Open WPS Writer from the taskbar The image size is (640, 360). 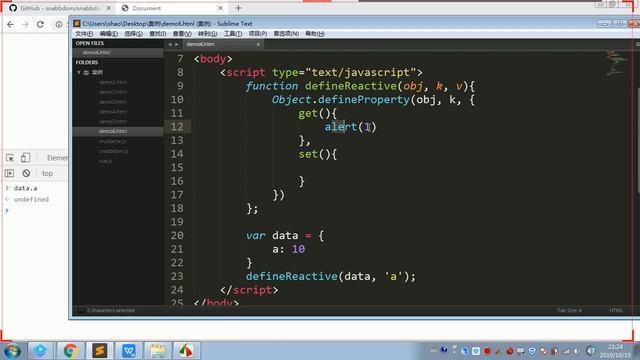129,351
